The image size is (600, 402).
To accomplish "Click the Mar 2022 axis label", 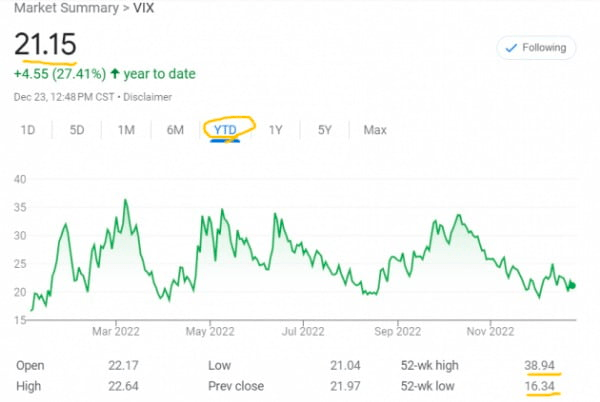I will pyautogui.click(x=115, y=331).
